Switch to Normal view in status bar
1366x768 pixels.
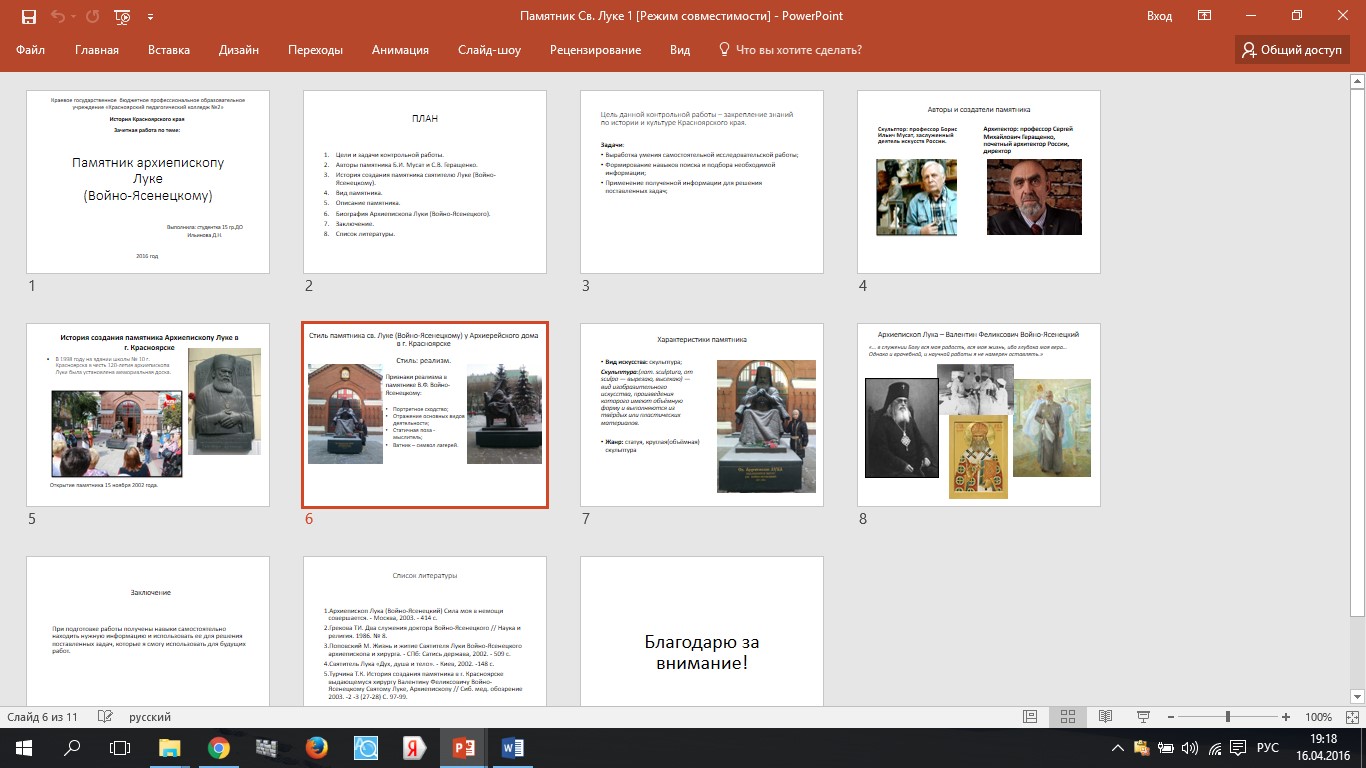[1030, 717]
